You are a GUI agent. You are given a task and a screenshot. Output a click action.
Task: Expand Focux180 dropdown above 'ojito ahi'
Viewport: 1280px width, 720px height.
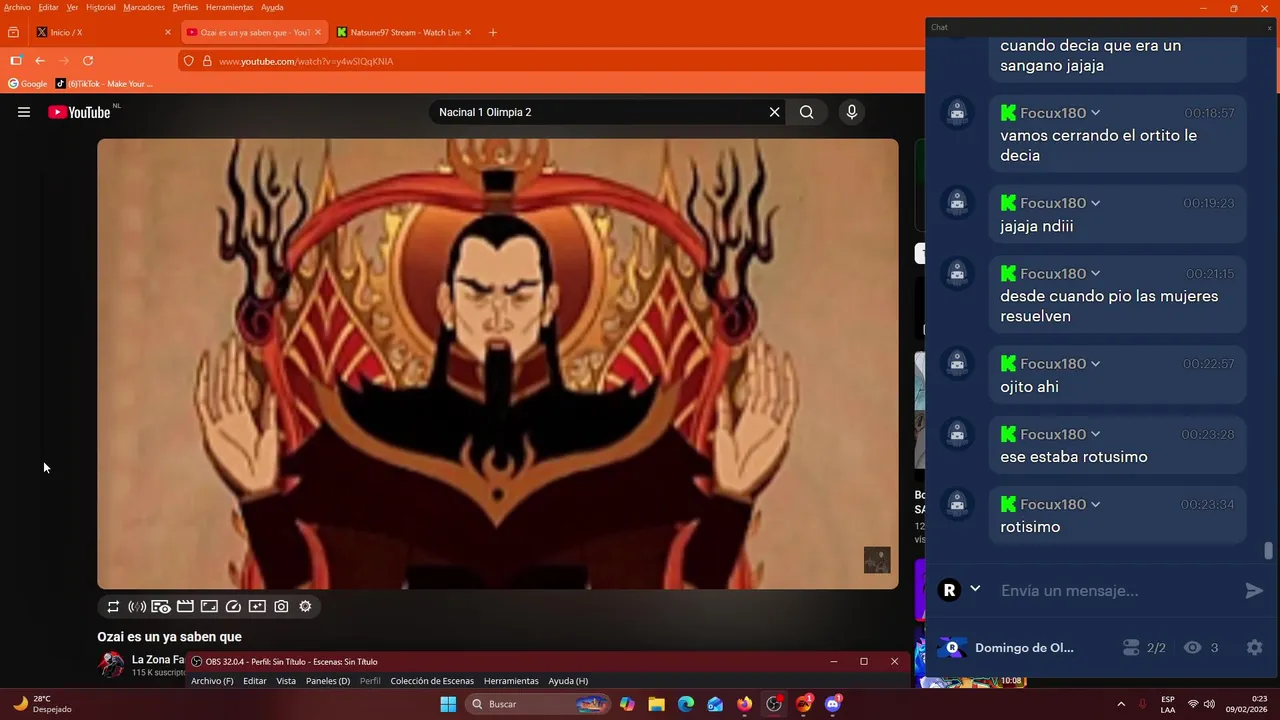click(x=1096, y=363)
